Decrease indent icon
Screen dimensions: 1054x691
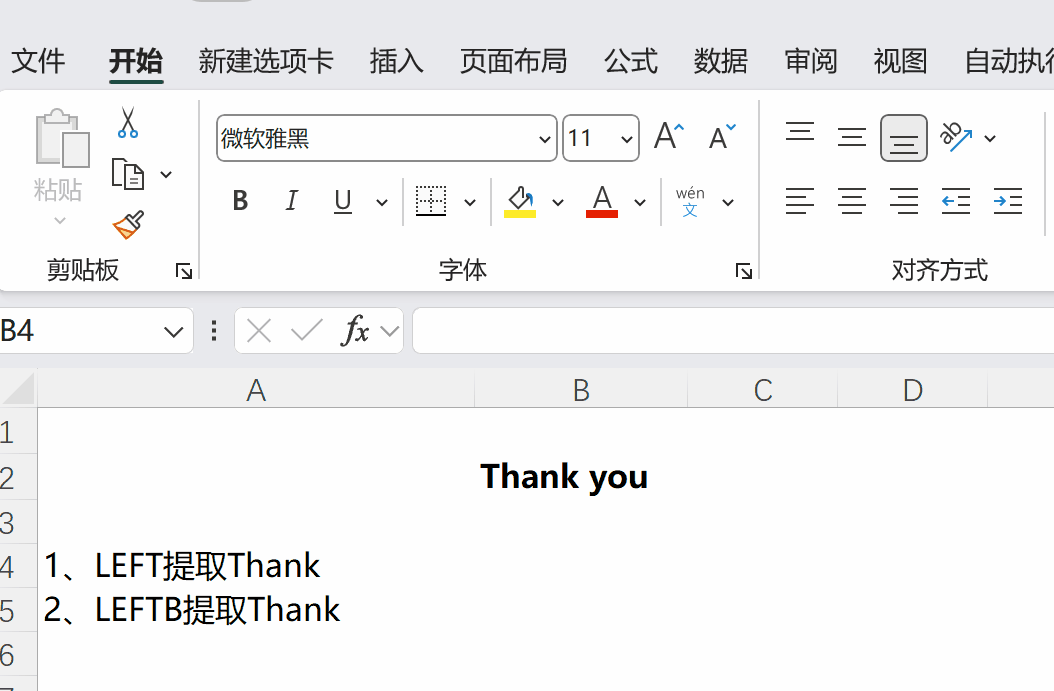(956, 201)
